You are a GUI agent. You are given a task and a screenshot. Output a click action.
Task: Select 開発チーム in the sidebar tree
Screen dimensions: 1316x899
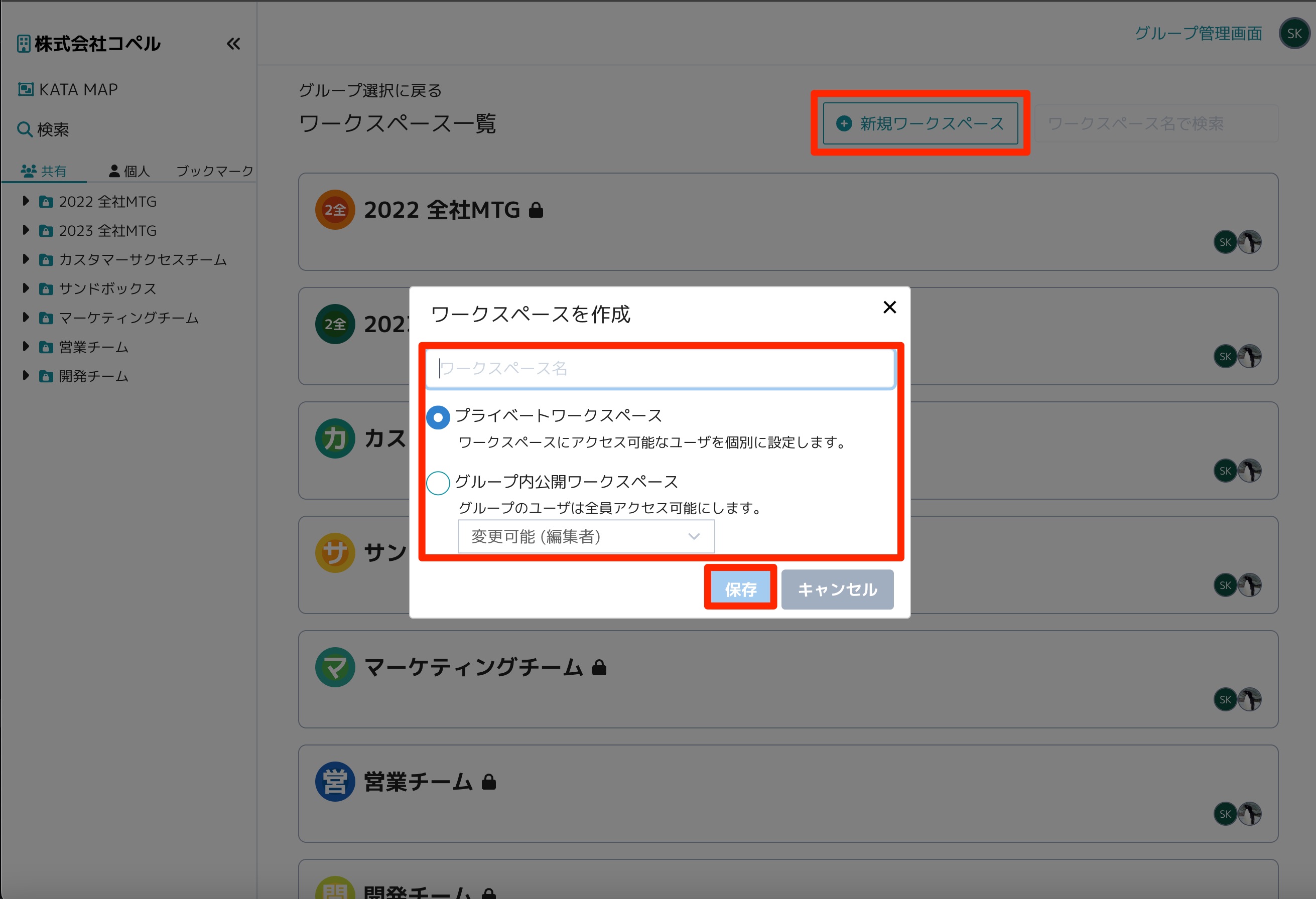[x=93, y=376]
